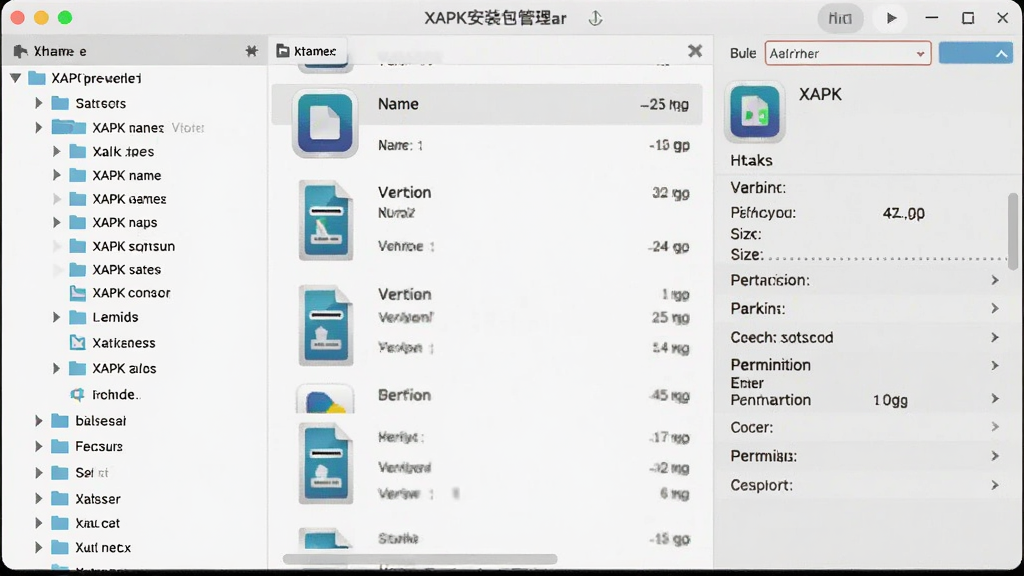Select the XAPK games folder in the tree
1024x576 pixels.
pos(118,199)
